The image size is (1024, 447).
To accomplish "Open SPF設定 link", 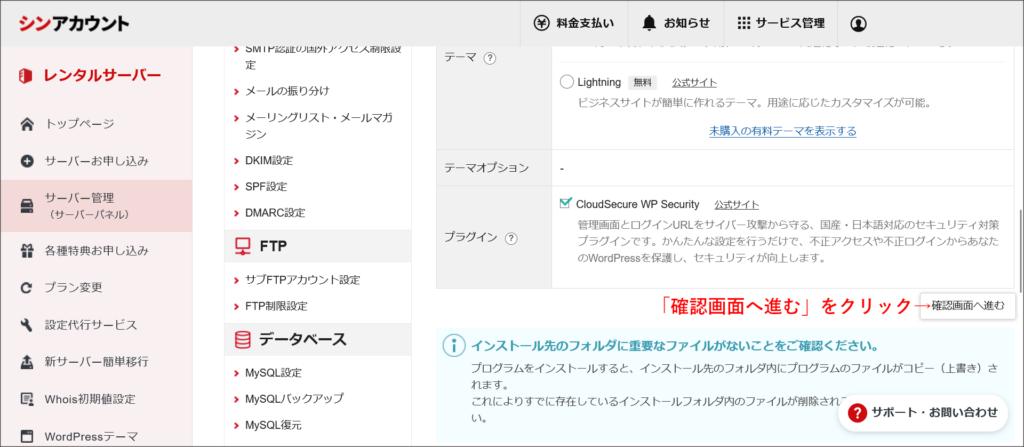I will tap(266, 187).
